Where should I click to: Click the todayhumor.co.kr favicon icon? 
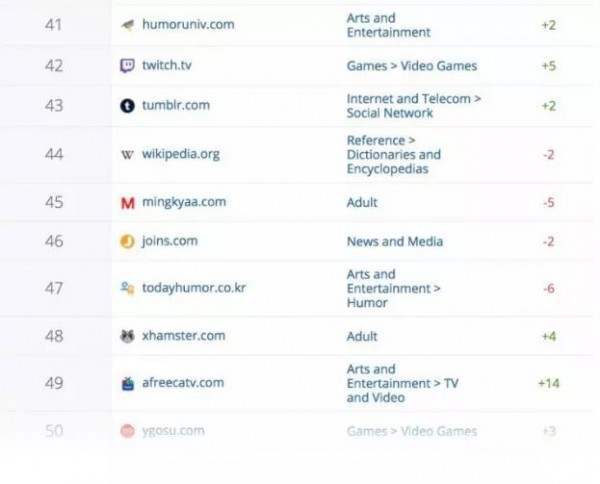(x=127, y=288)
